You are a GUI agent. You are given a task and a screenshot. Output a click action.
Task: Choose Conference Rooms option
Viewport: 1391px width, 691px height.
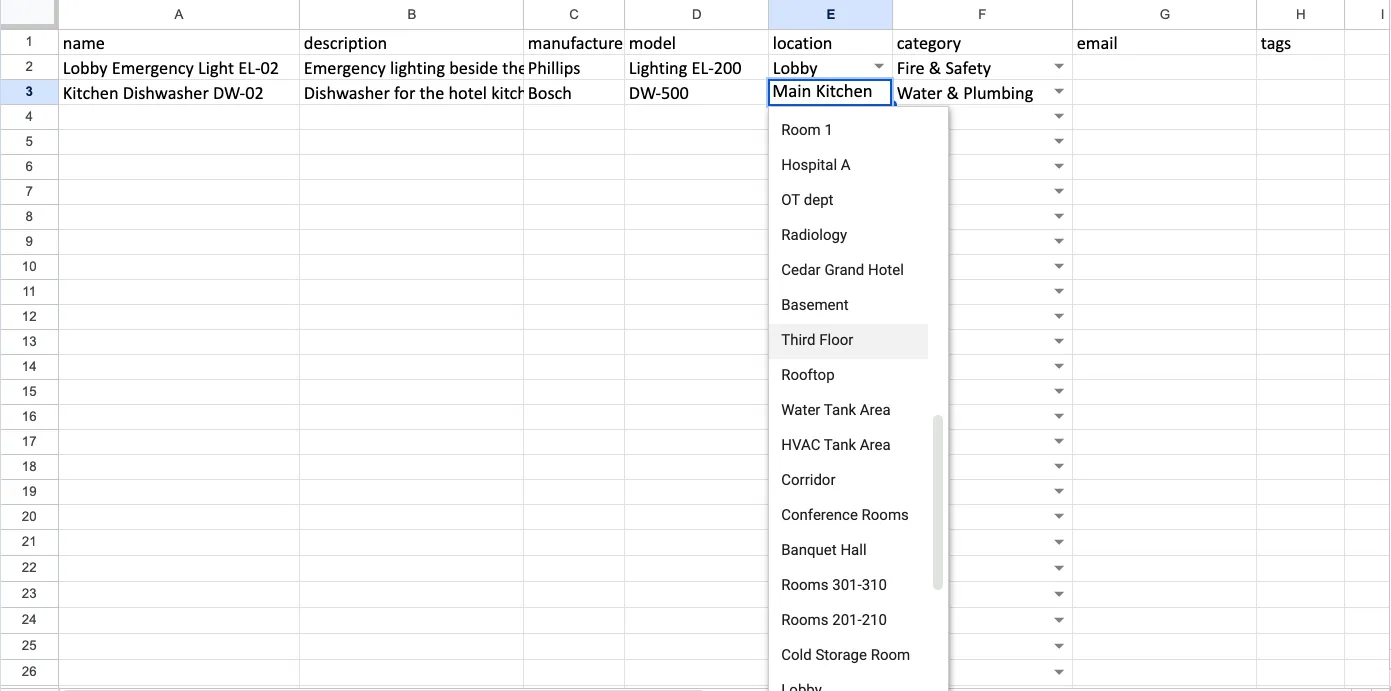849,515
